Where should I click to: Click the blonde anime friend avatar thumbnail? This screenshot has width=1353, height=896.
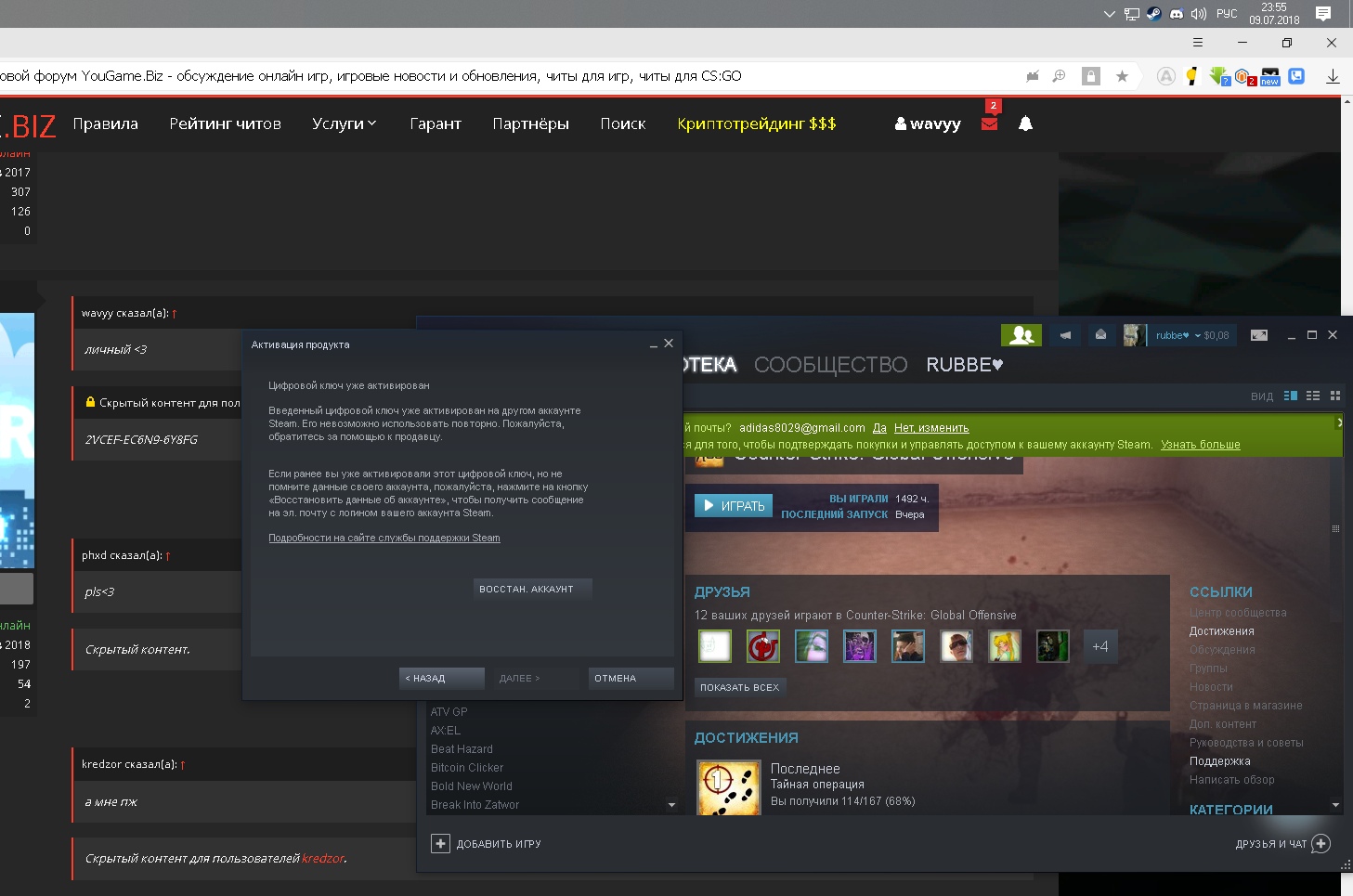(x=1005, y=646)
